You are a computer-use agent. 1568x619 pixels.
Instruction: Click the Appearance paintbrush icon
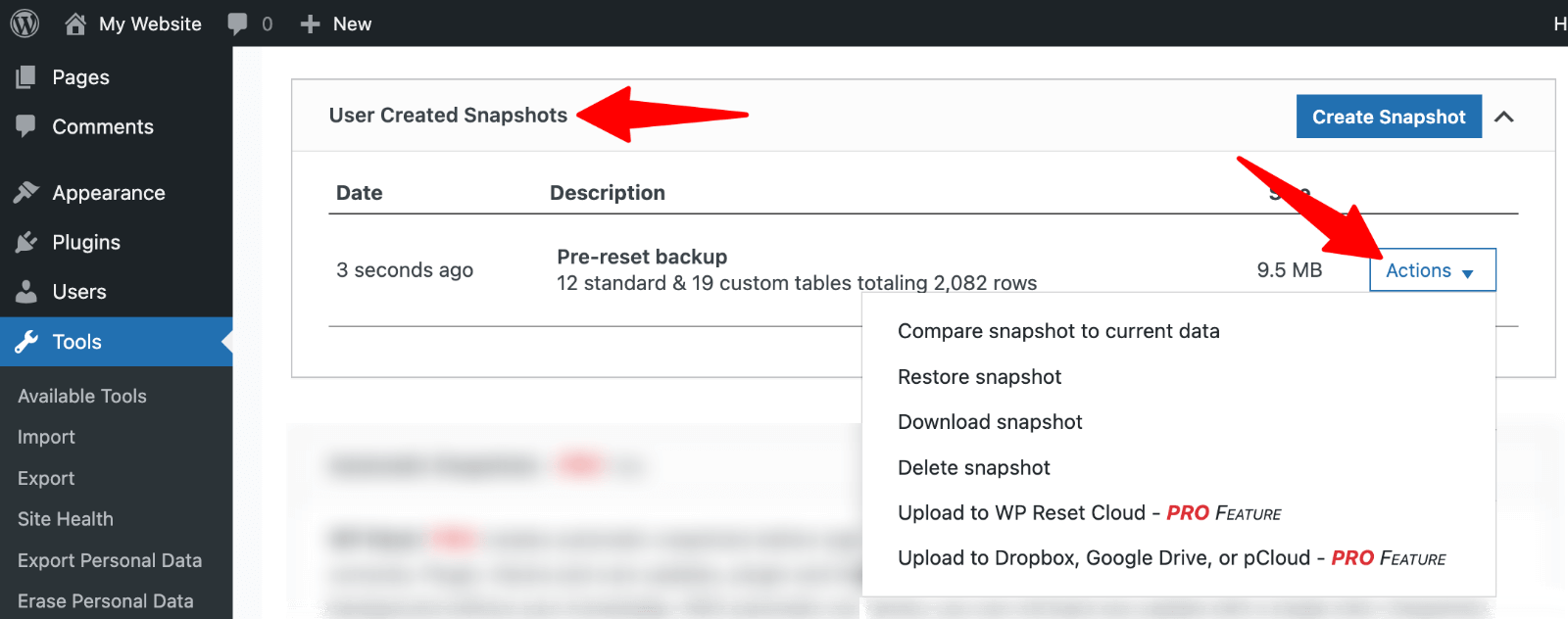coord(25,192)
